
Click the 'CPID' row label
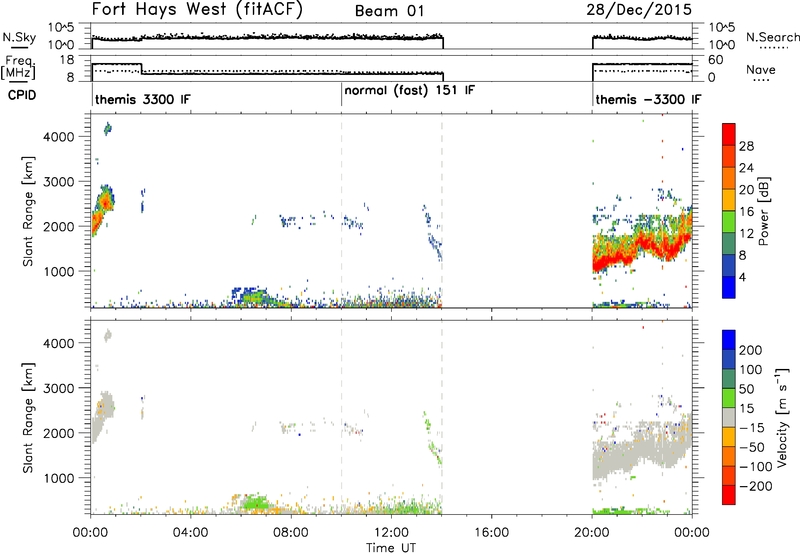(22, 95)
